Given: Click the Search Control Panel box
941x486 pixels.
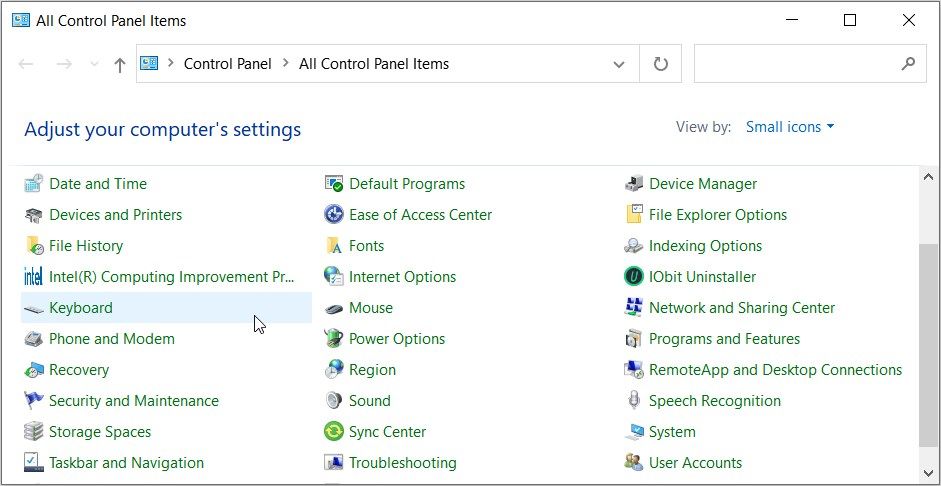Looking at the screenshot, I should [795, 64].
